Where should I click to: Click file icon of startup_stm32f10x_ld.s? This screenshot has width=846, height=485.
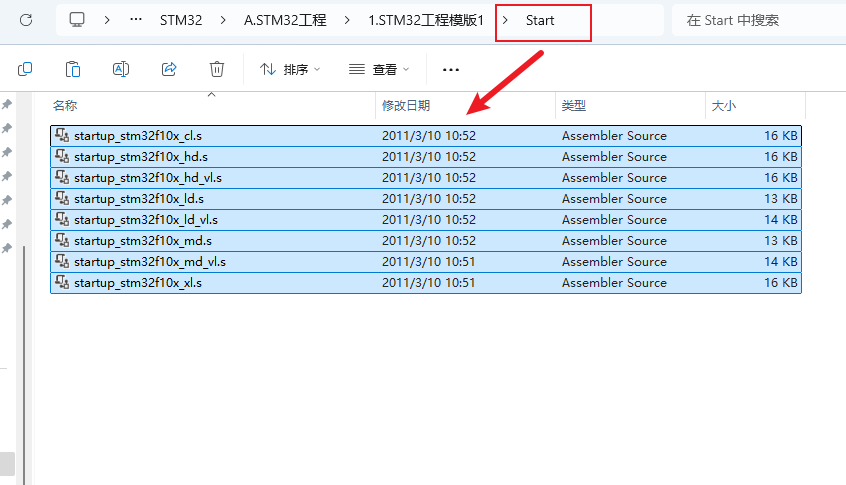(x=62, y=198)
